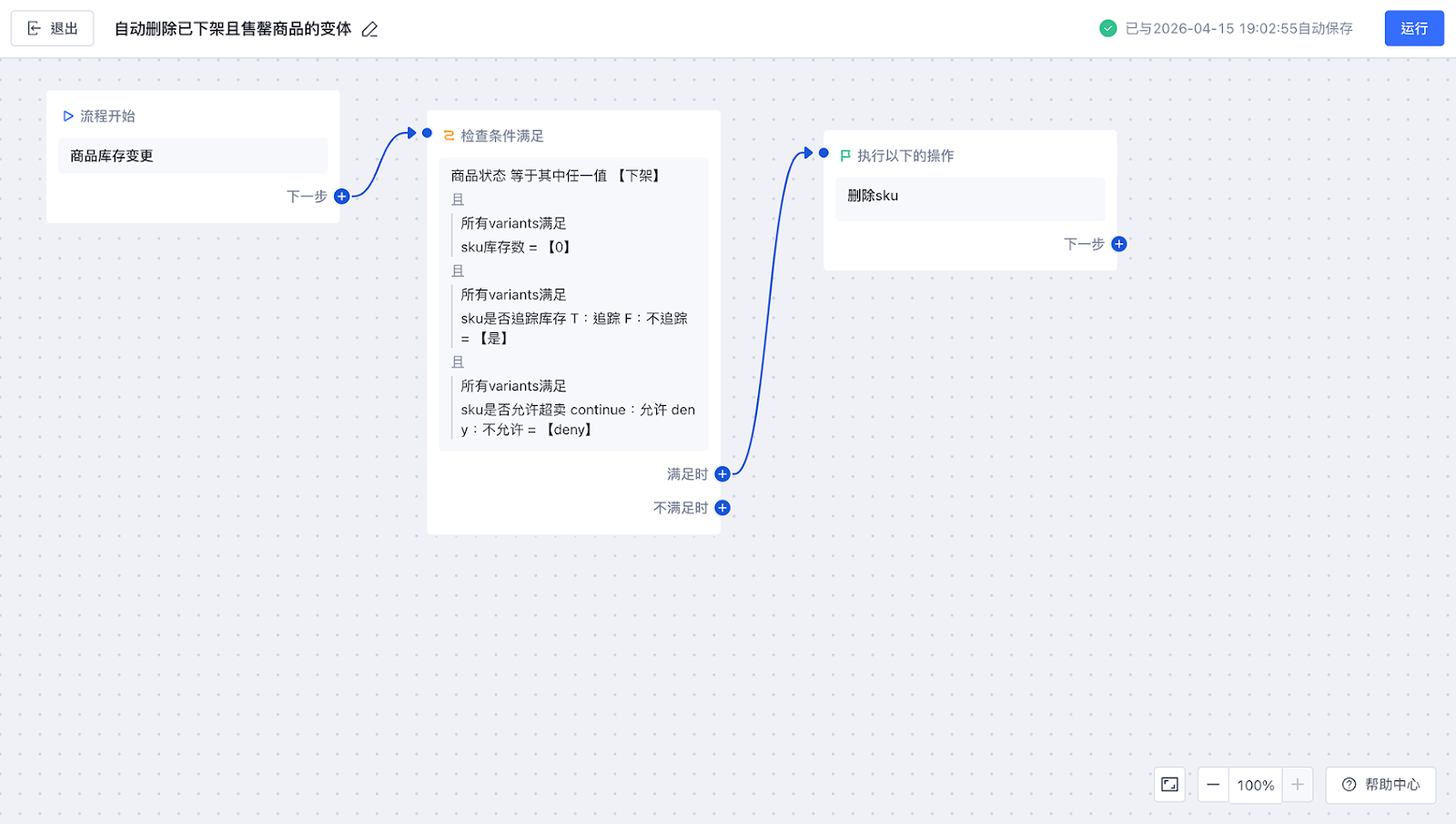The image size is (1456, 824).
Task: Zoom out using the minus icon
Action: click(1213, 785)
